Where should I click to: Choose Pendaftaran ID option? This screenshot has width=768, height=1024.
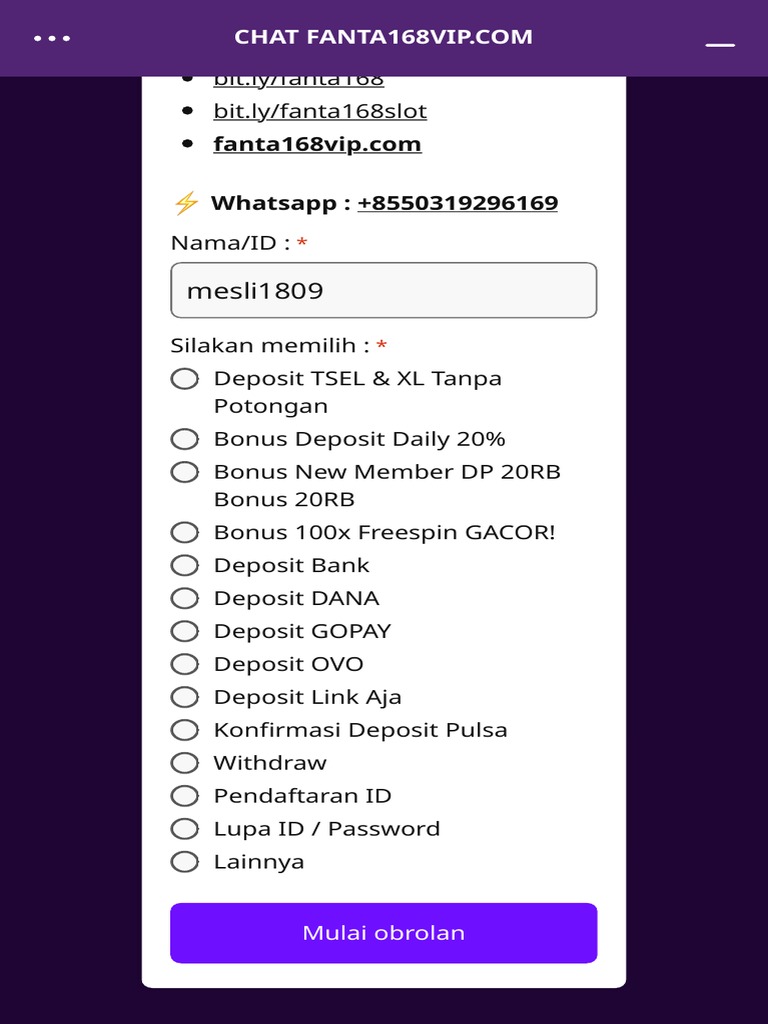[185, 796]
